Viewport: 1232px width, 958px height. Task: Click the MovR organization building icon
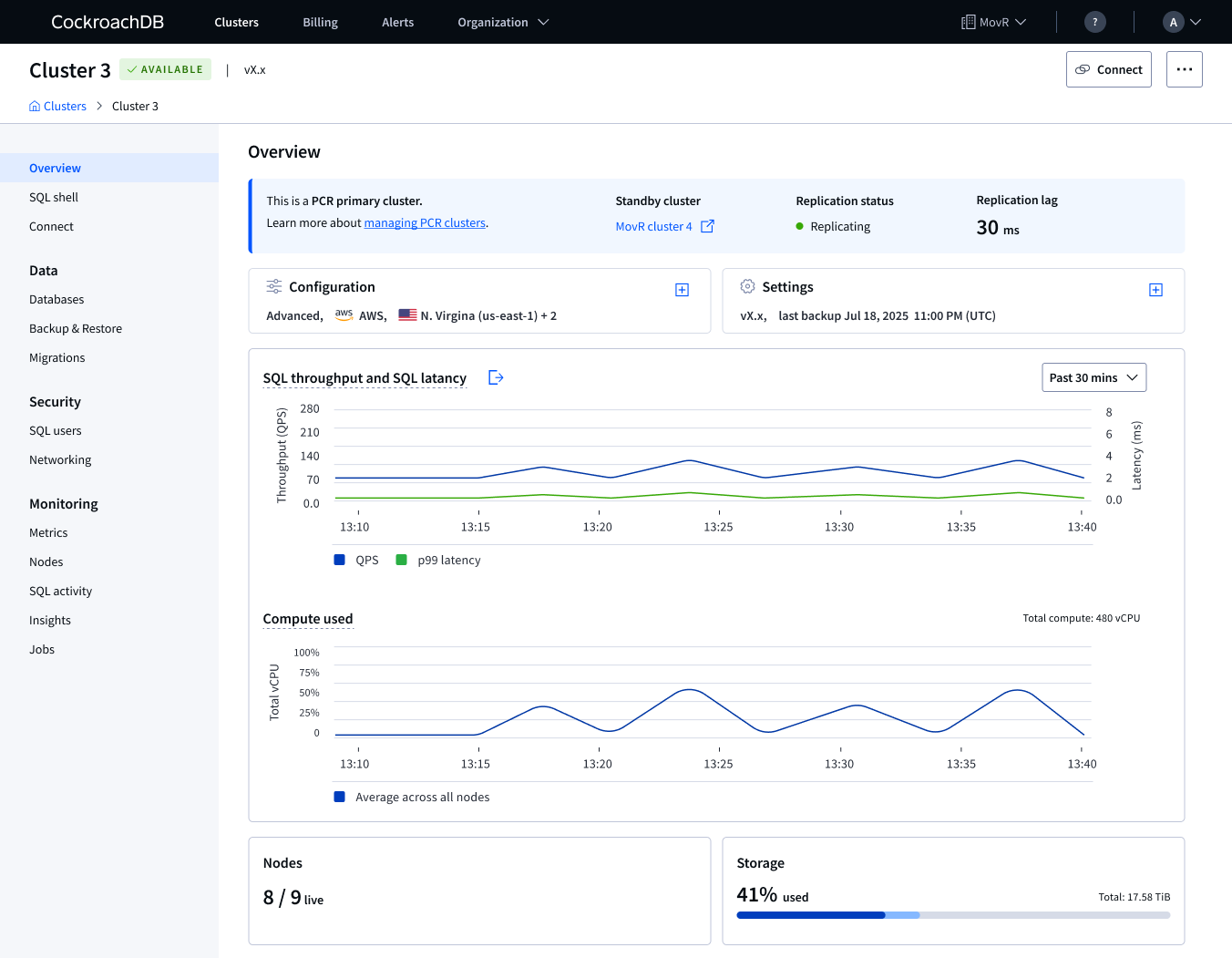coord(968,22)
